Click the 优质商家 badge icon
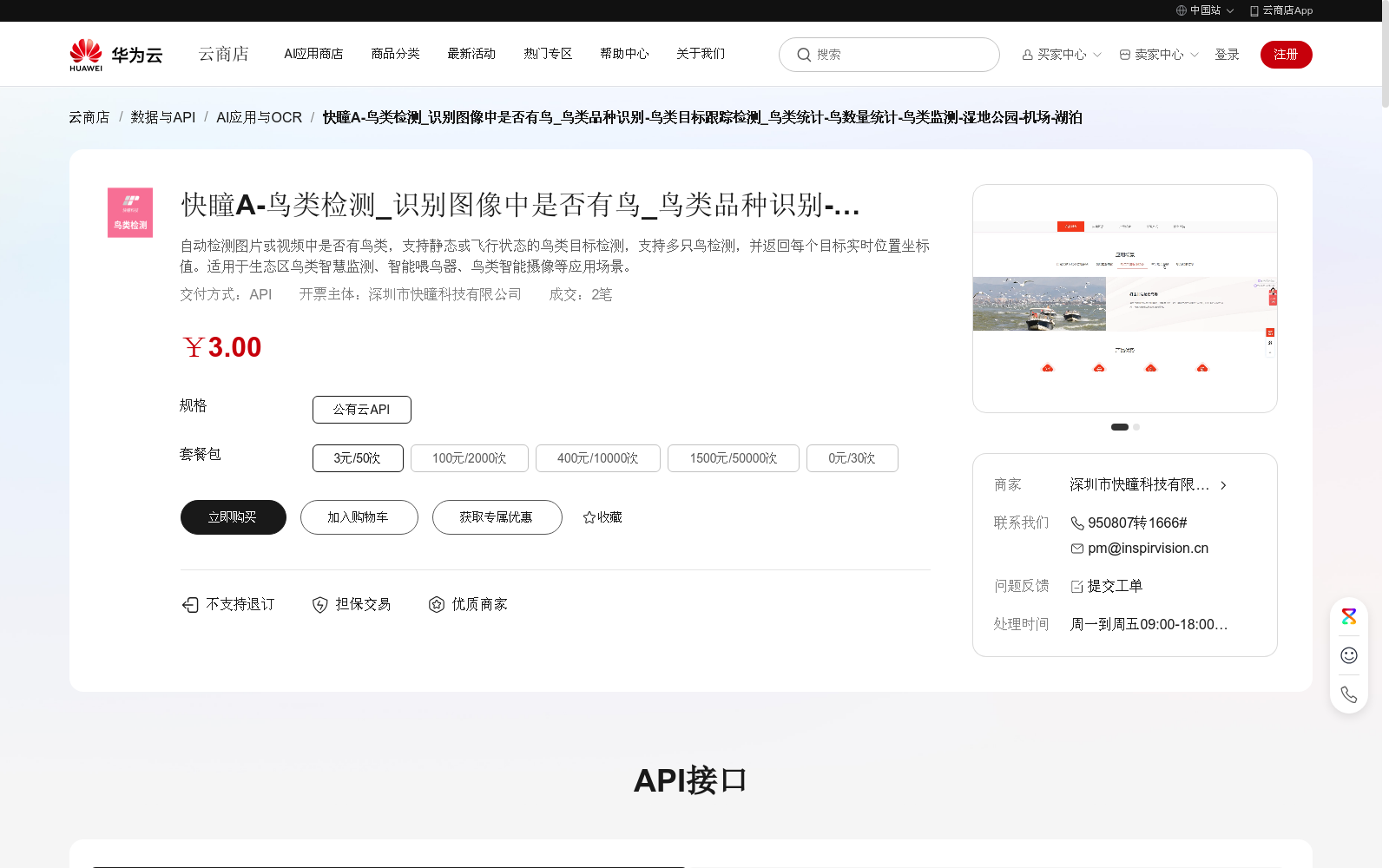Screen dimensions: 1389x868 click(437, 604)
